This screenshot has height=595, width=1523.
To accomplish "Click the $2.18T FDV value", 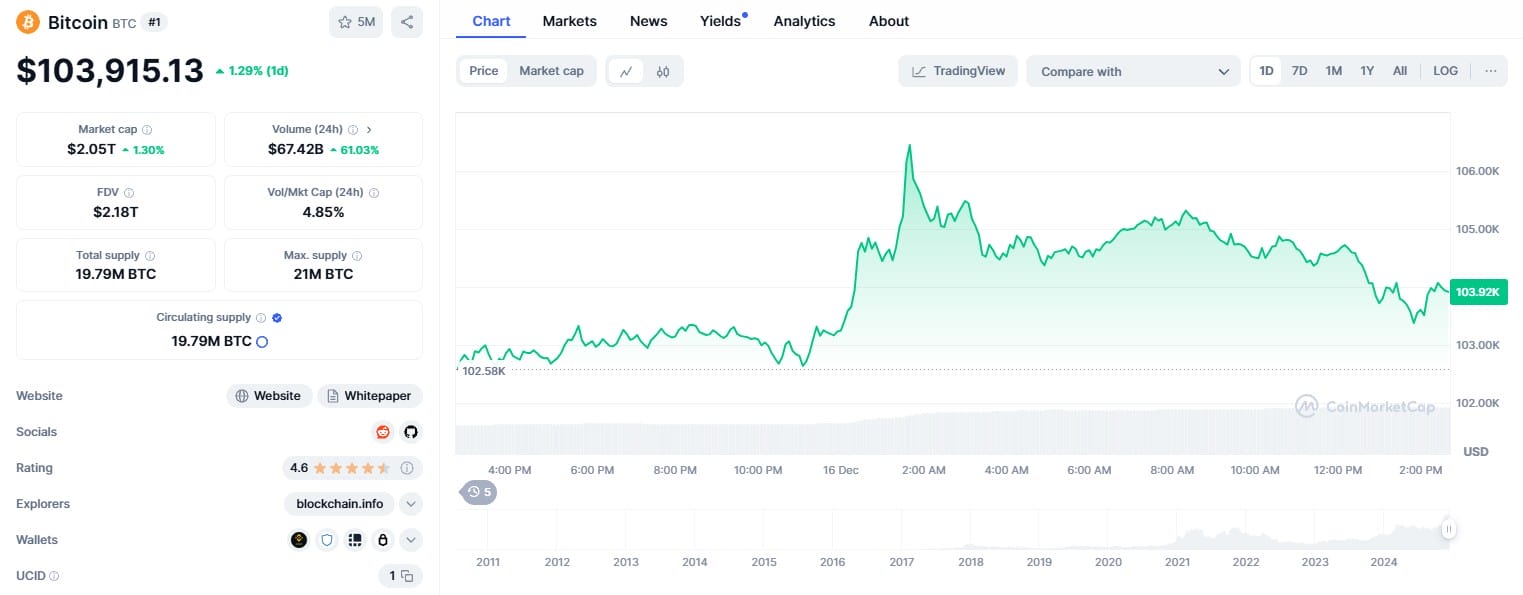I will (116, 212).
